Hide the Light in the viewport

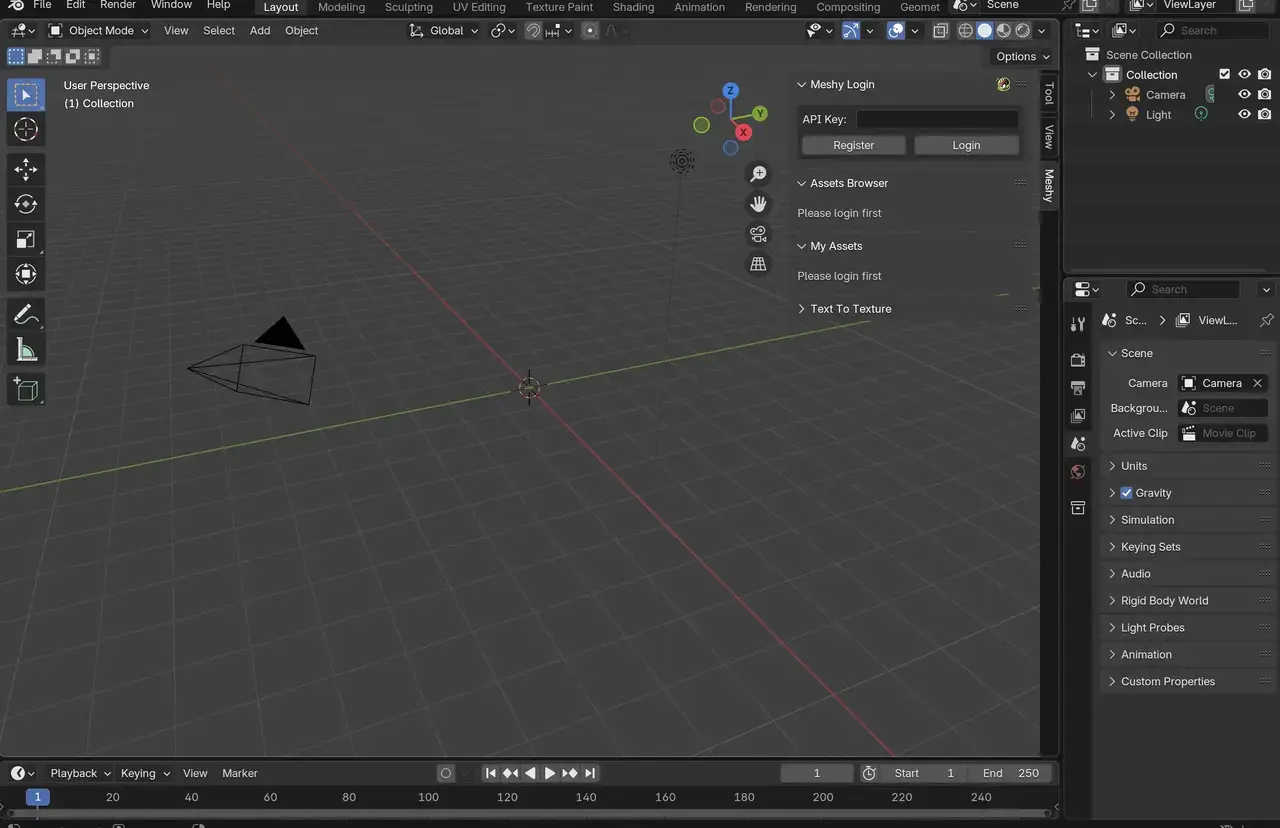click(x=1243, y=114)
